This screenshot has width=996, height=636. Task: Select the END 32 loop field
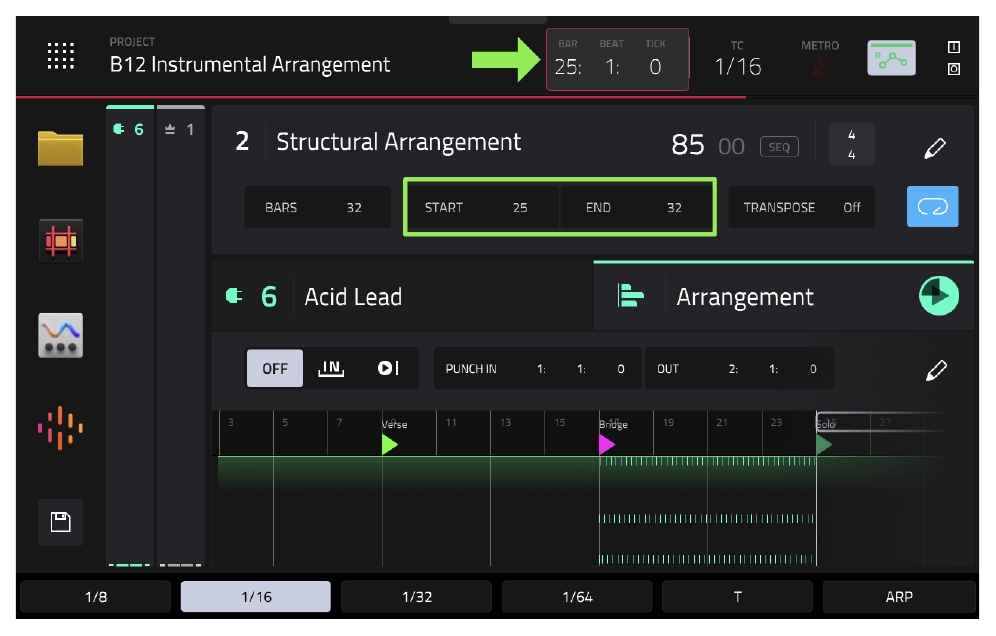click(636, 207)
